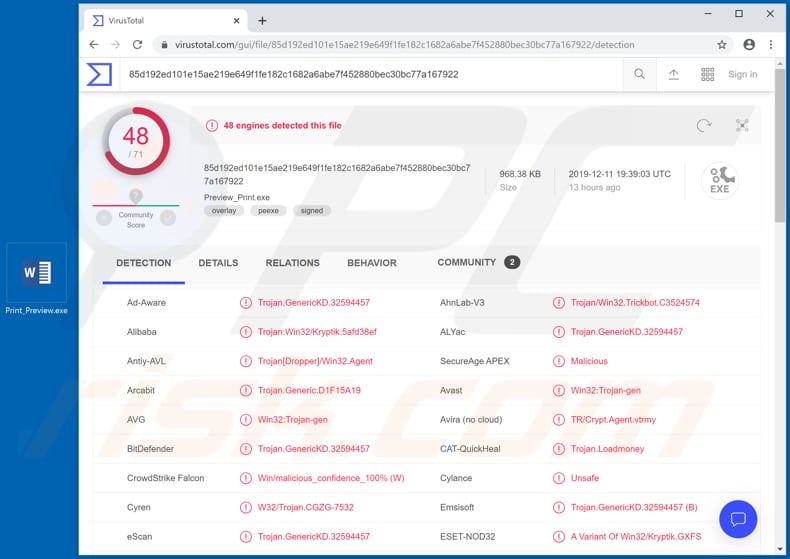Screen dimensions: 790x559
Task: Click community score upvote icon
Action: [x=168, y=218]
